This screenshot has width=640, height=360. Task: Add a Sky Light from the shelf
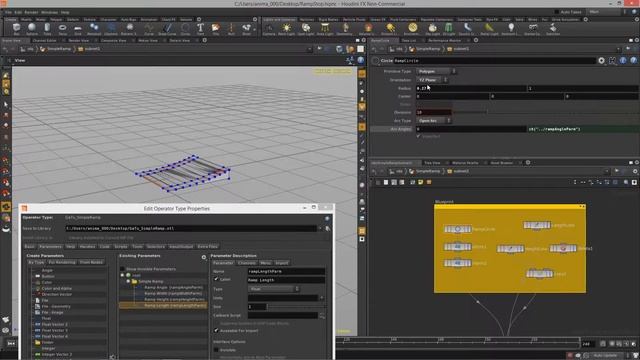click(x=433, y=29)
